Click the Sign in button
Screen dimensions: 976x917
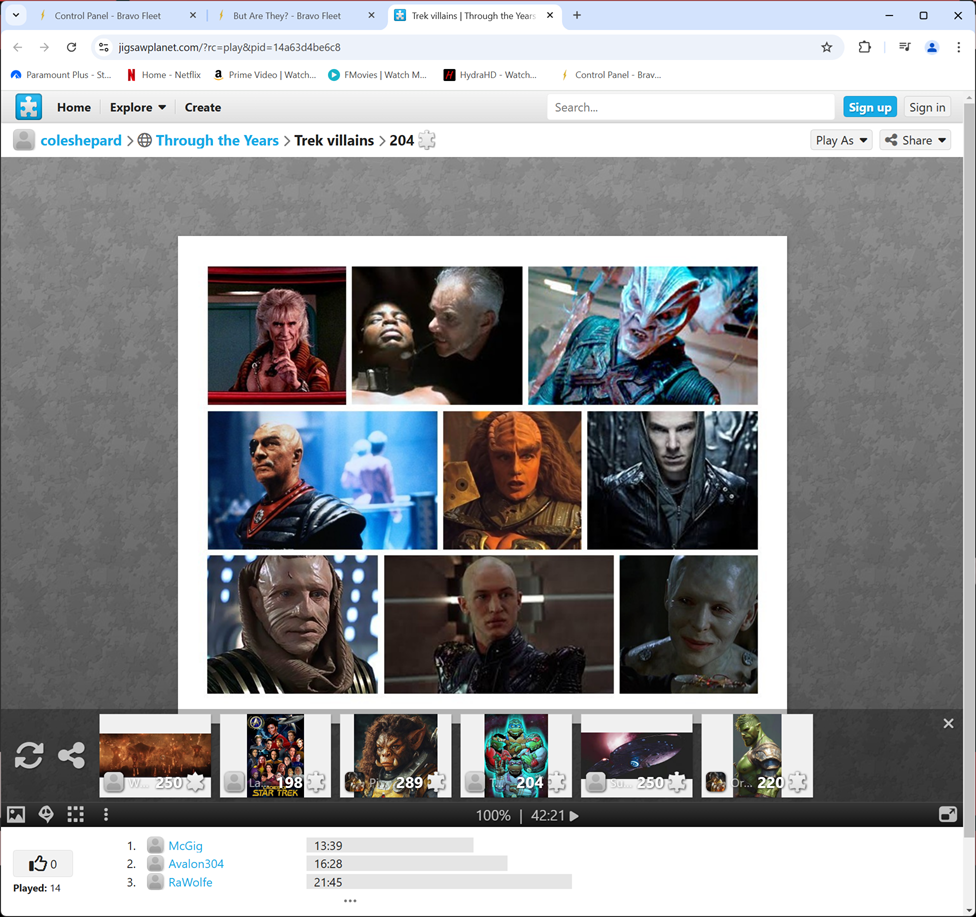[x=927, y=107]
